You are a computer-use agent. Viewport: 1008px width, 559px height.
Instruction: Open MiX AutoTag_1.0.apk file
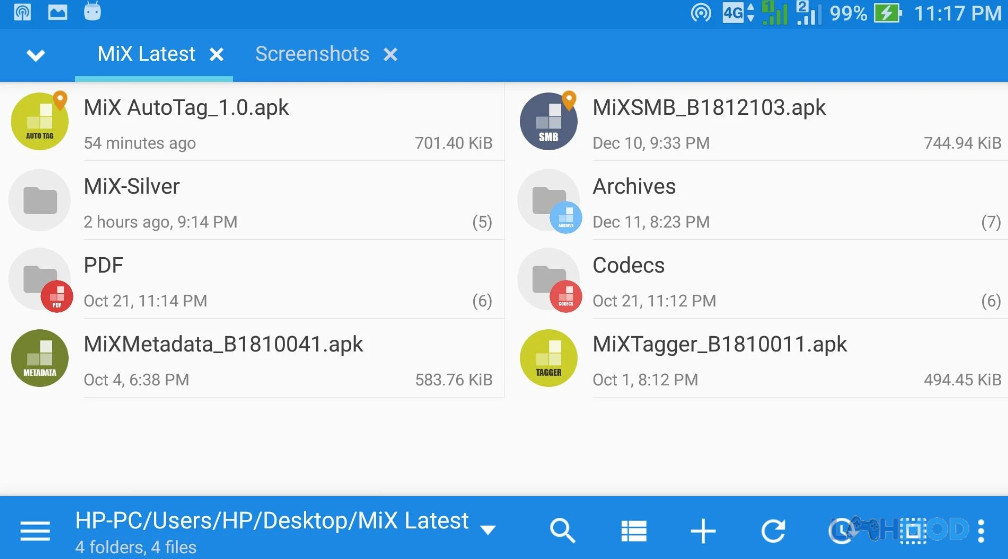252,121
